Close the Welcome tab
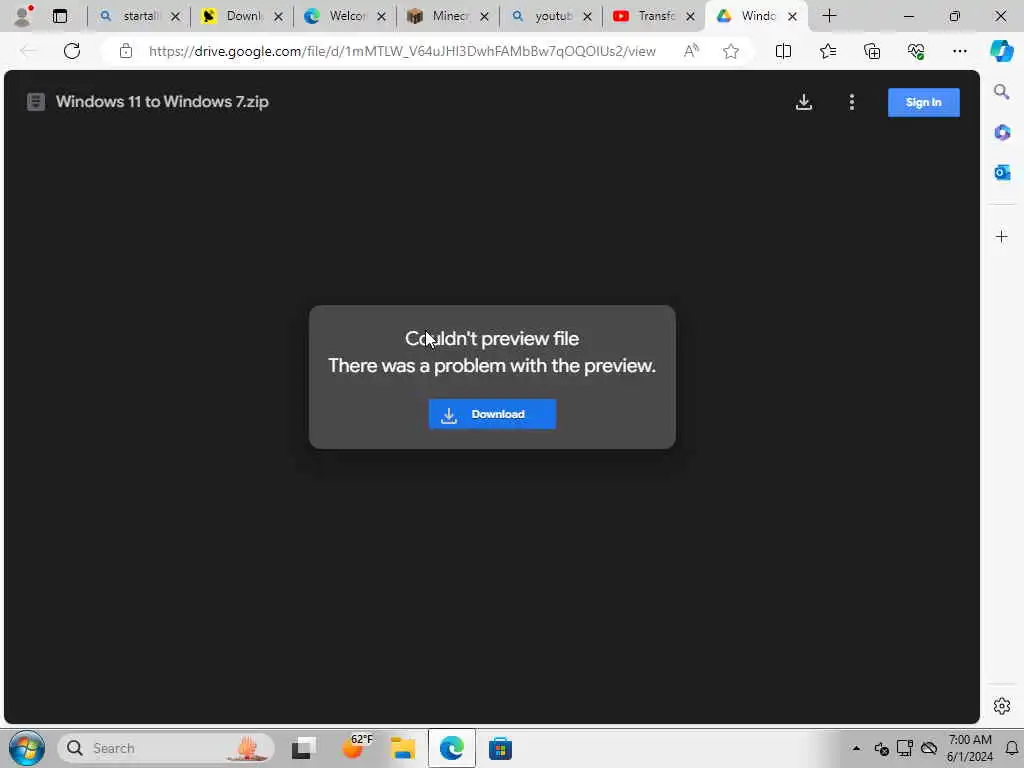The height and width of the screenshot is (768, 1024). pos(381,16)
